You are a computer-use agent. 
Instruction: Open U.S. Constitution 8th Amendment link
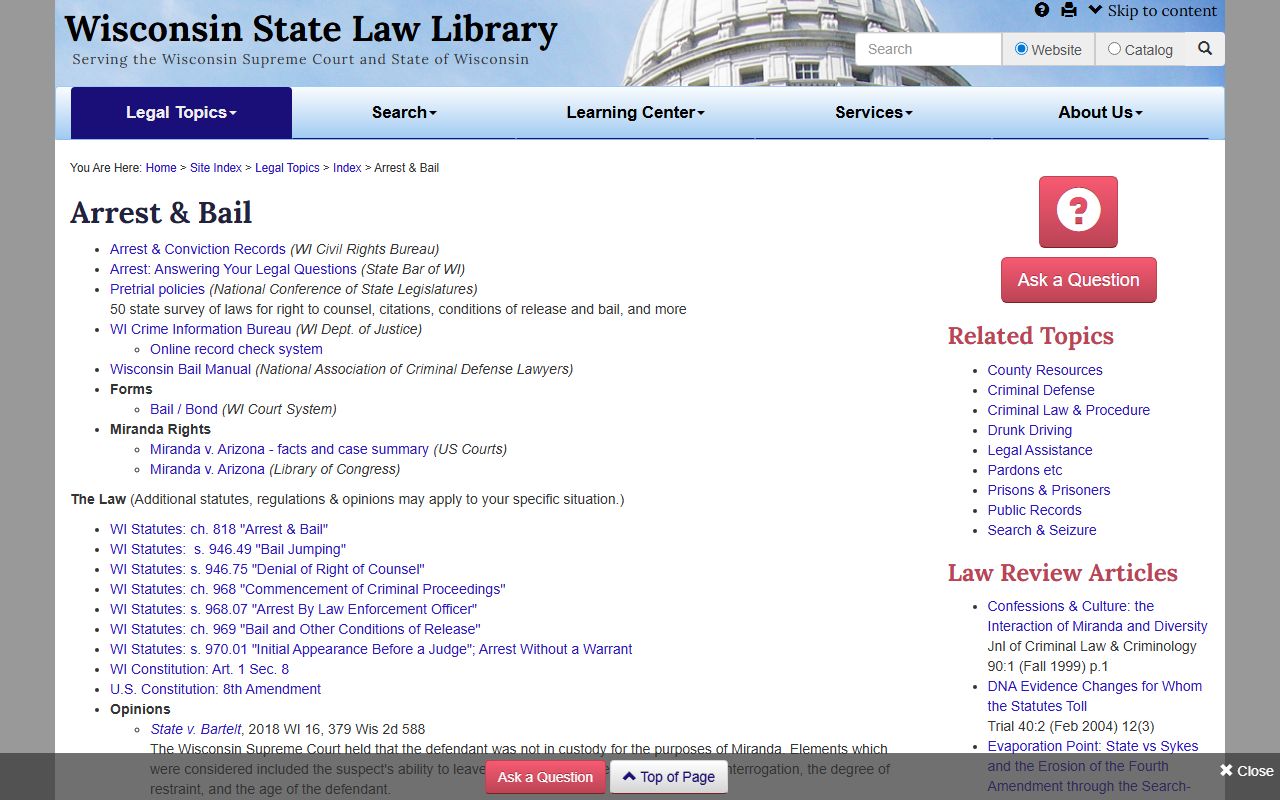(215, 689)
